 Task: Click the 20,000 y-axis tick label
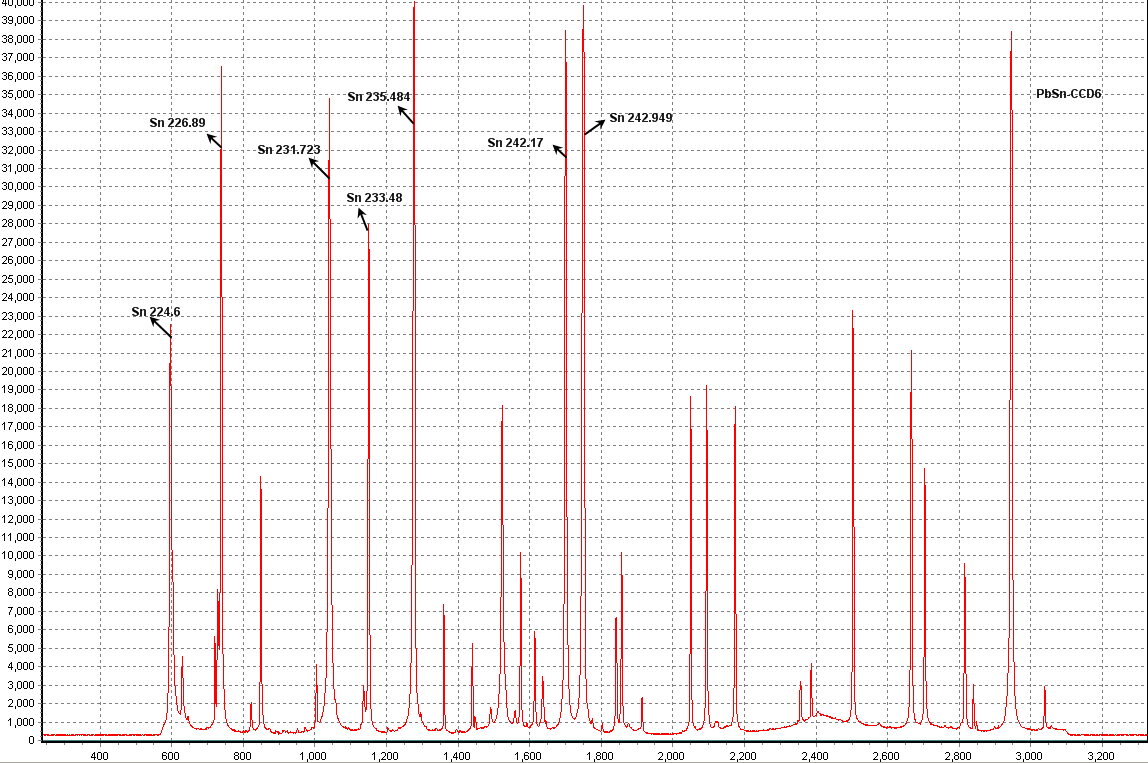pyautogui.click(x=20, y=371)
